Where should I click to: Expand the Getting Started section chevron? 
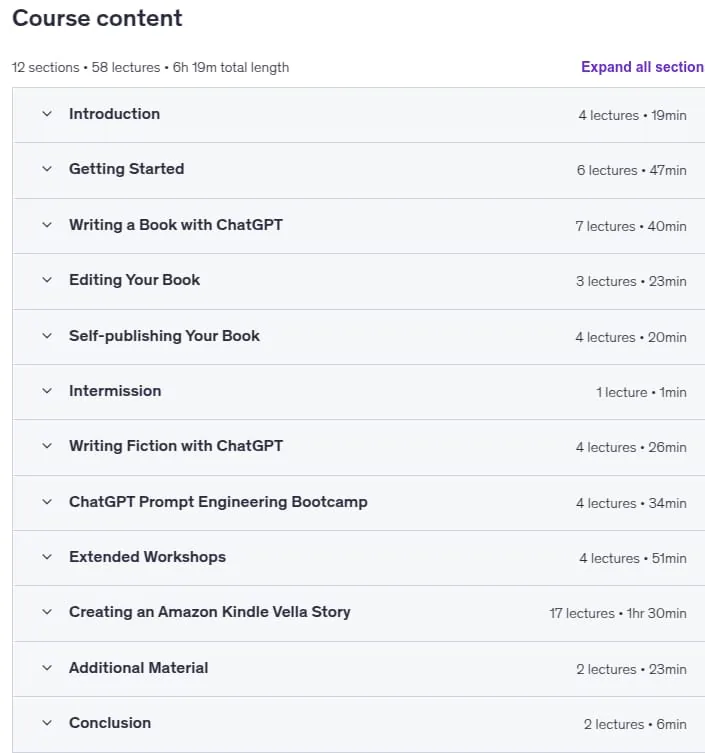47,169
